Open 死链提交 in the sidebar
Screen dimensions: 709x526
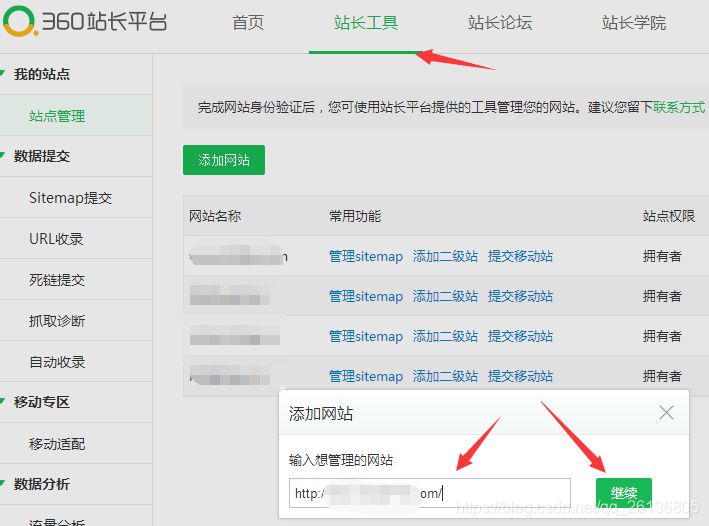click(x=57, y=280)
